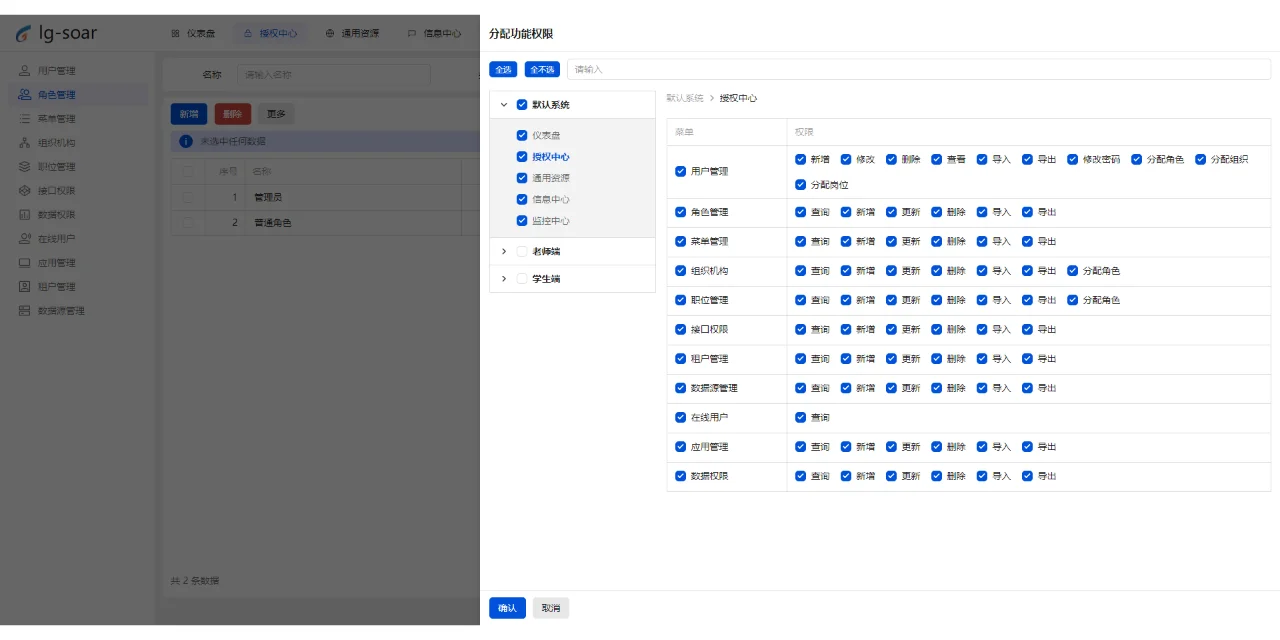Focus the 请输入 search field in drawer

click(919, 69)
